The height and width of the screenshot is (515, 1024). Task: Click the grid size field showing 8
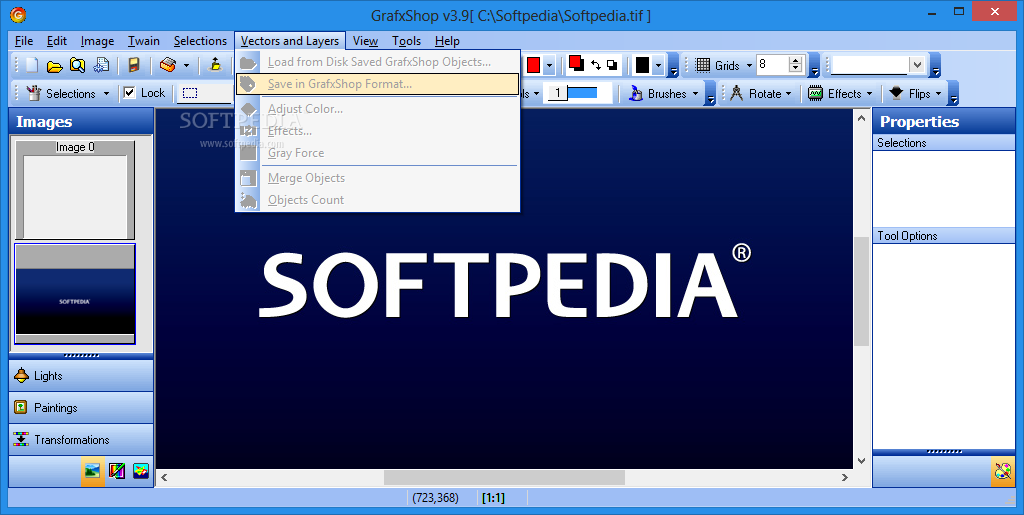click(773, 64)
